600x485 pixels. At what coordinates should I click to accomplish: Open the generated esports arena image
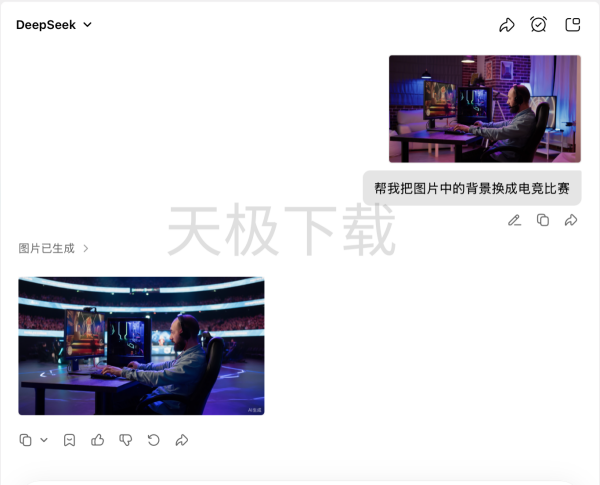tap(141, 346)
